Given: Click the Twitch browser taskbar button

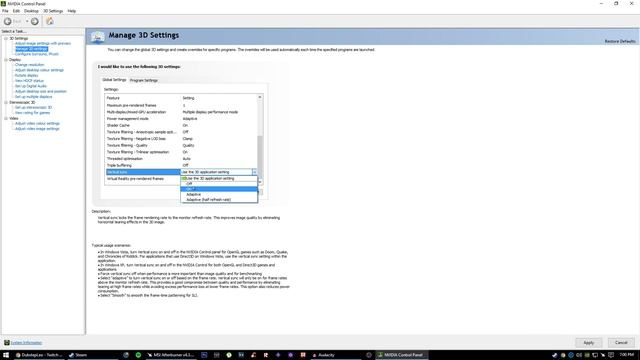Looking at the screenshot, I should click(x=39, y=355).
